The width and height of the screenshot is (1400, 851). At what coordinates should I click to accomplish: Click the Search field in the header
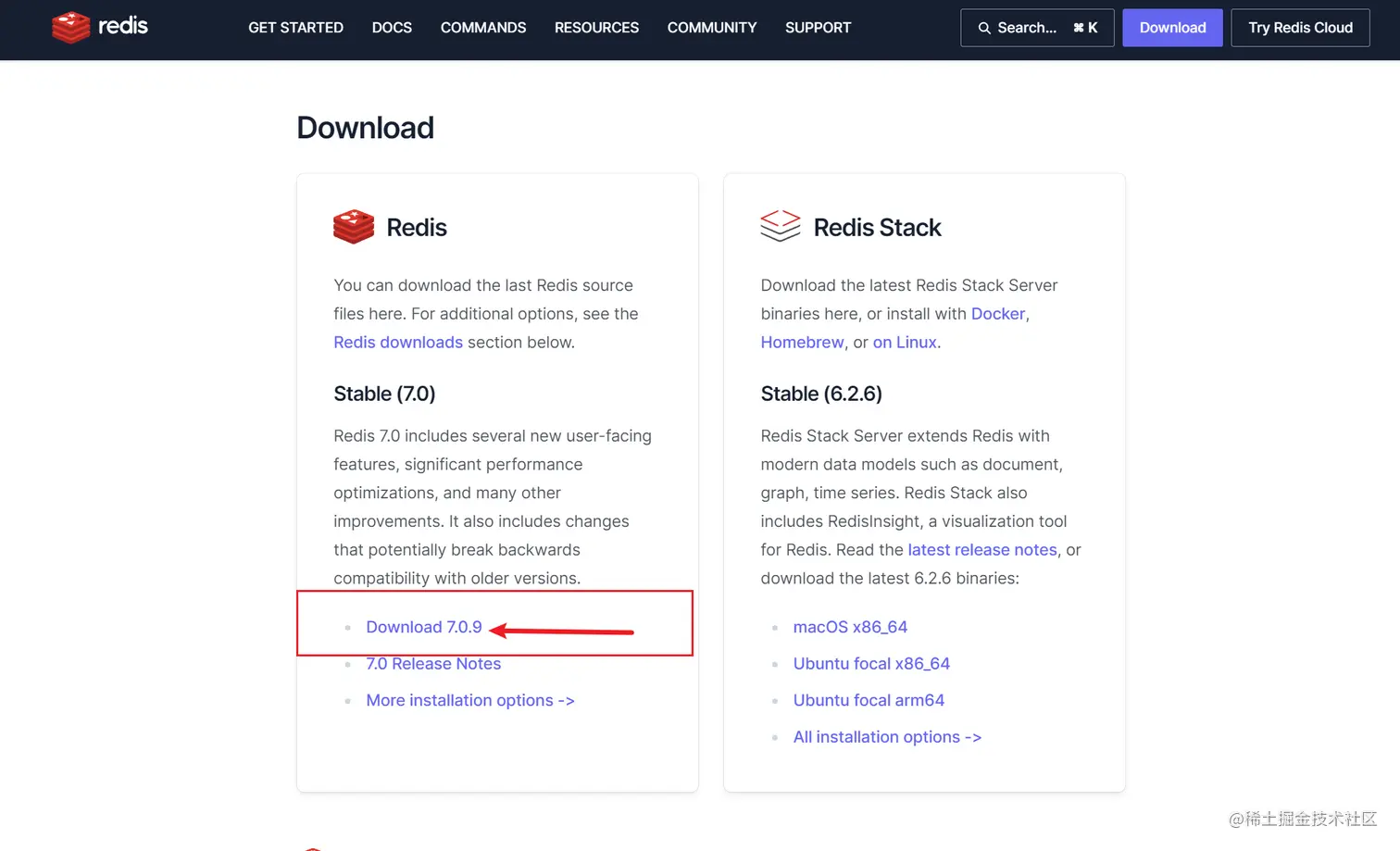(1037, 28)
